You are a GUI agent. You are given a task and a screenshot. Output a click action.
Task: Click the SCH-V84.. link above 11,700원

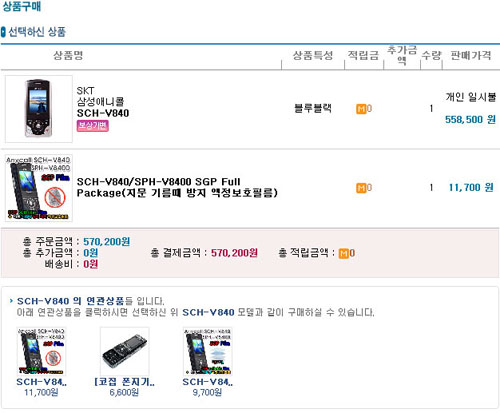pyautogui.click(x=41, y=382)
